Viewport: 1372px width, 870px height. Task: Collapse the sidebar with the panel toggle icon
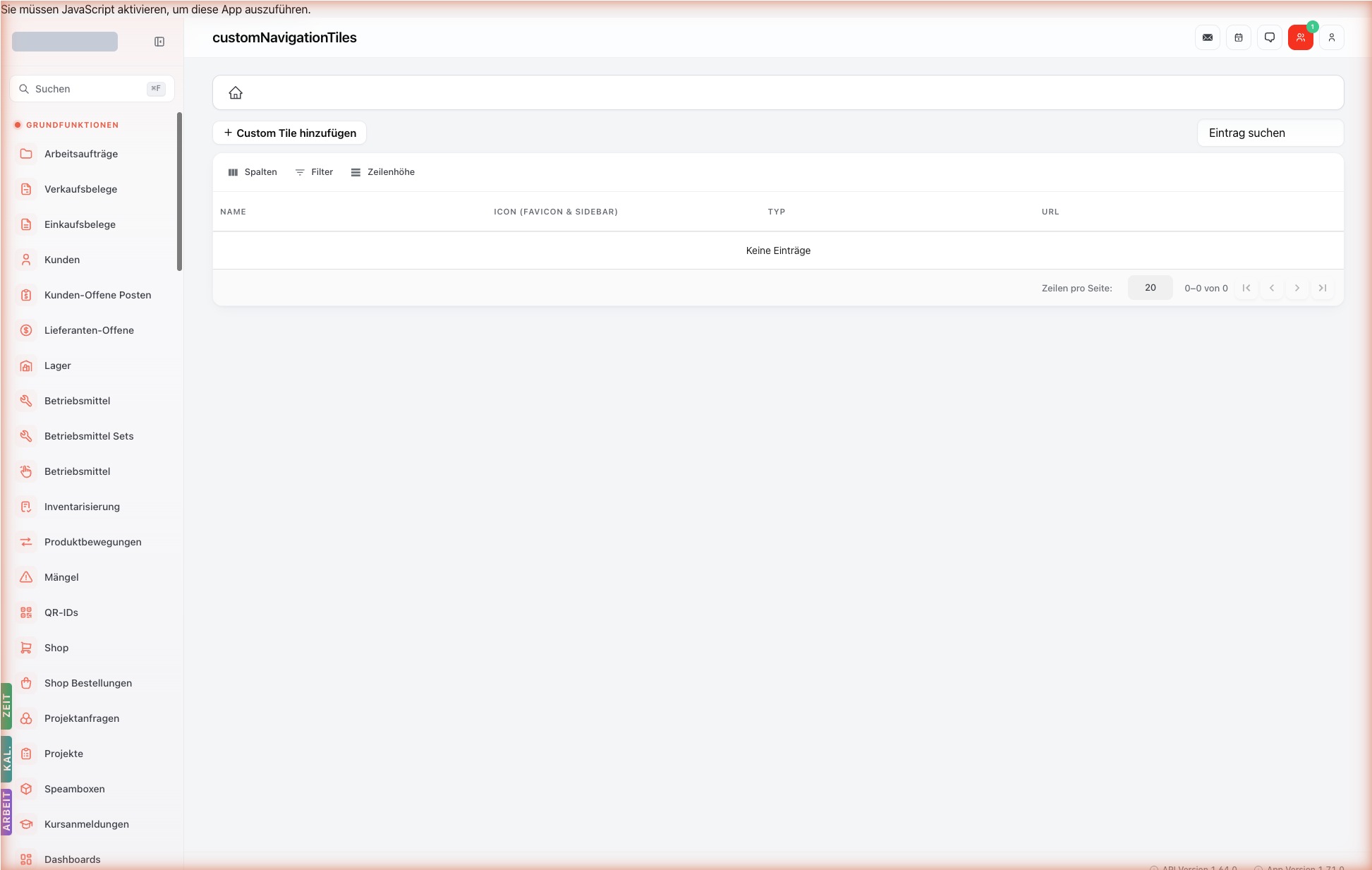click(159, 42)
